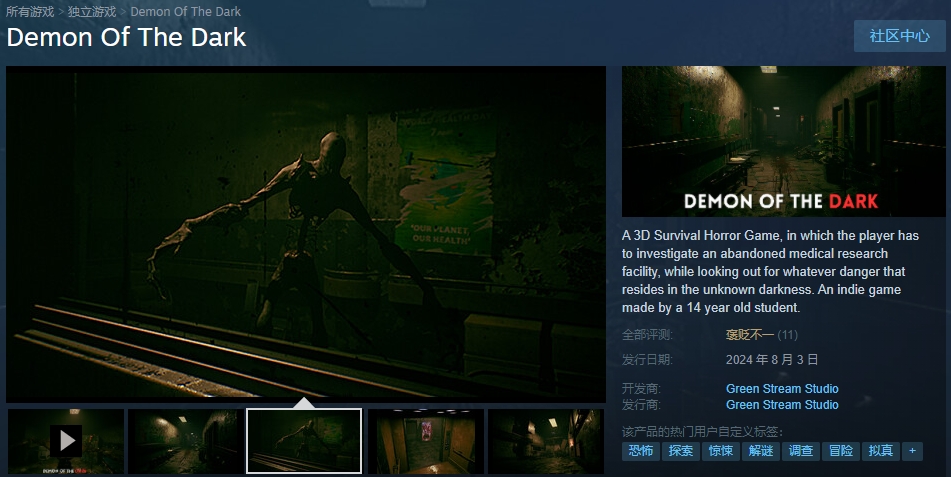
Task: Select the elevator door screenshot thumbnail
Action: (426, 441)
